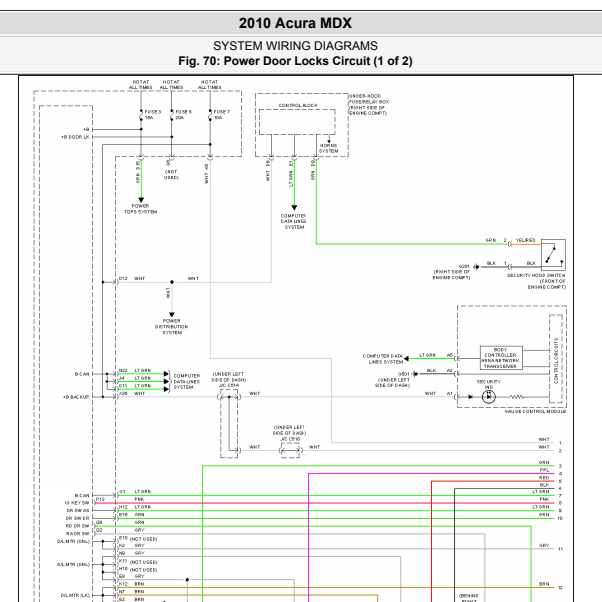Click the security hood switch symbol
The width and height of the screenshot is (602, 602).
click(553, 255)
